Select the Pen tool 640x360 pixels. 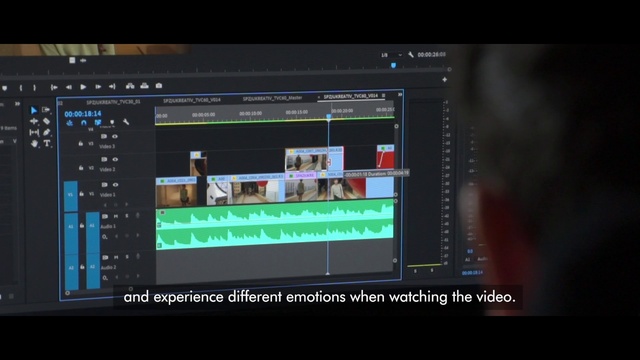pos(47,132)
